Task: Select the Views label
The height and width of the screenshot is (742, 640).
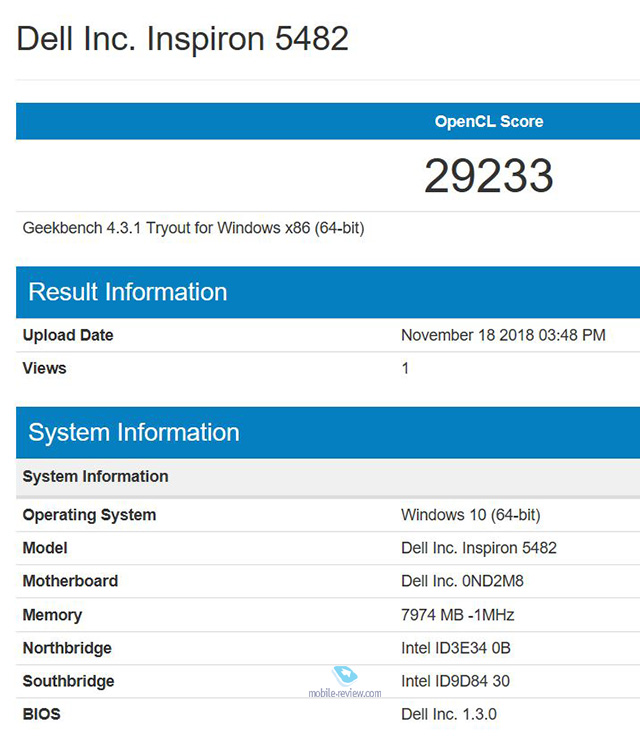Action: point(44,368)
